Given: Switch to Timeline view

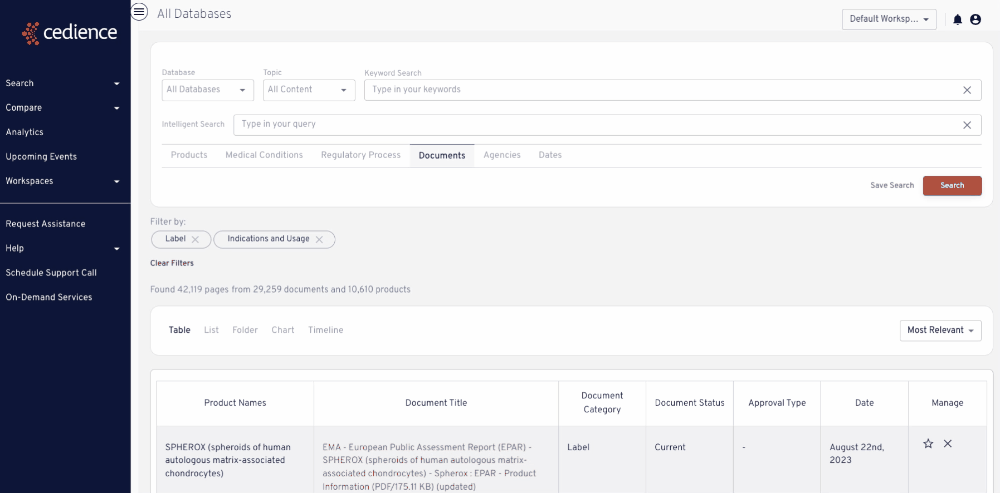Looking at the screenshot, I should tap(325, 330).
